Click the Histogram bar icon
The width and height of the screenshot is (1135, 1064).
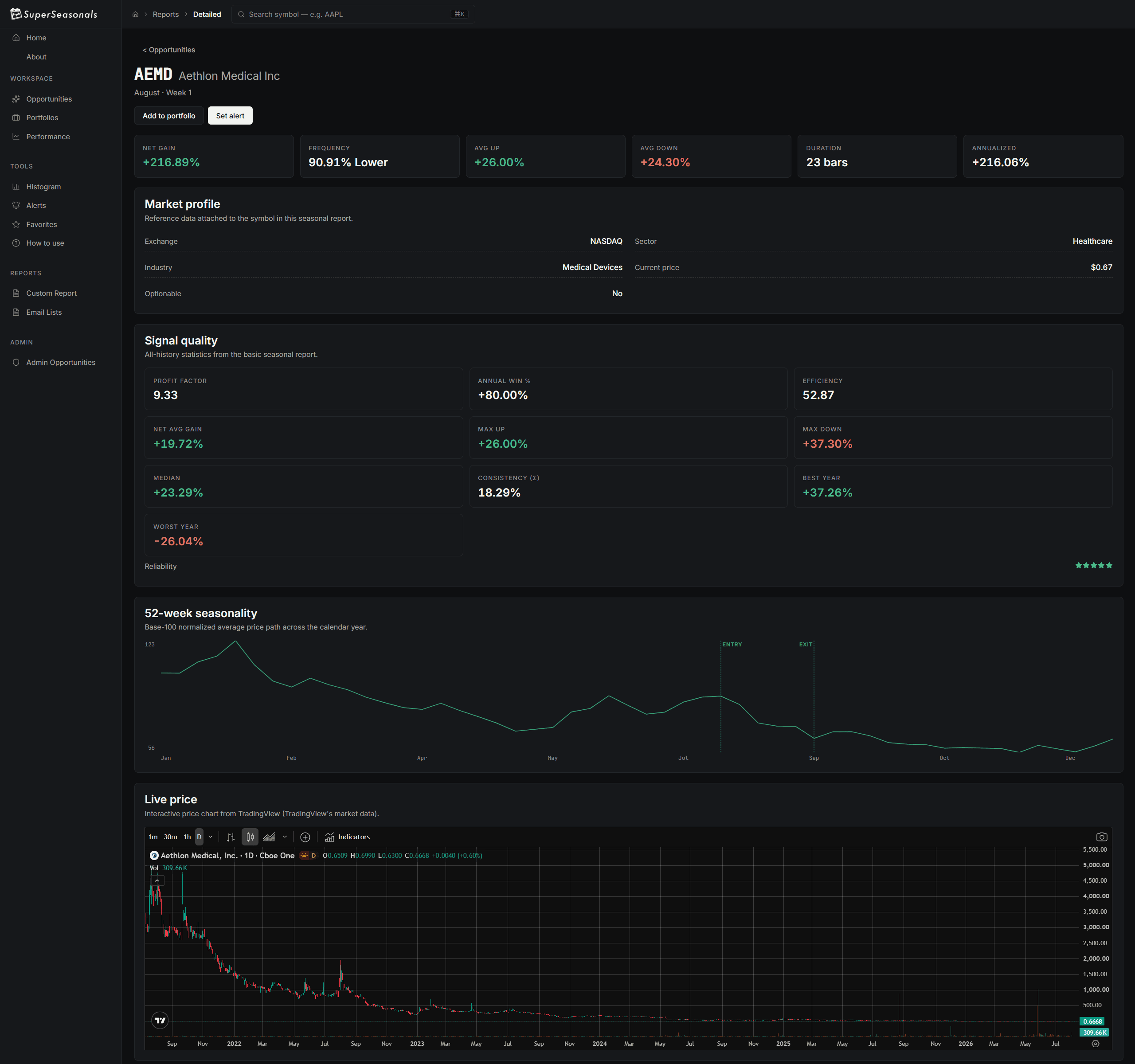point(16,187)
